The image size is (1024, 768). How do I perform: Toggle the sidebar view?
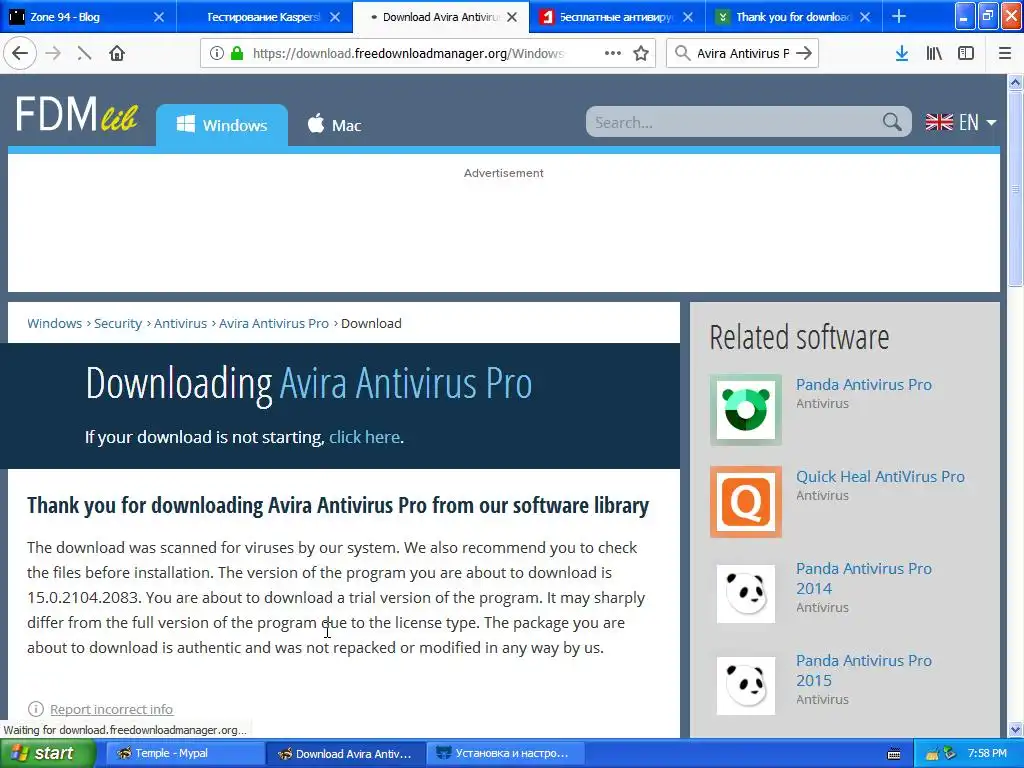pyautogui.click(x=966, y=54)
